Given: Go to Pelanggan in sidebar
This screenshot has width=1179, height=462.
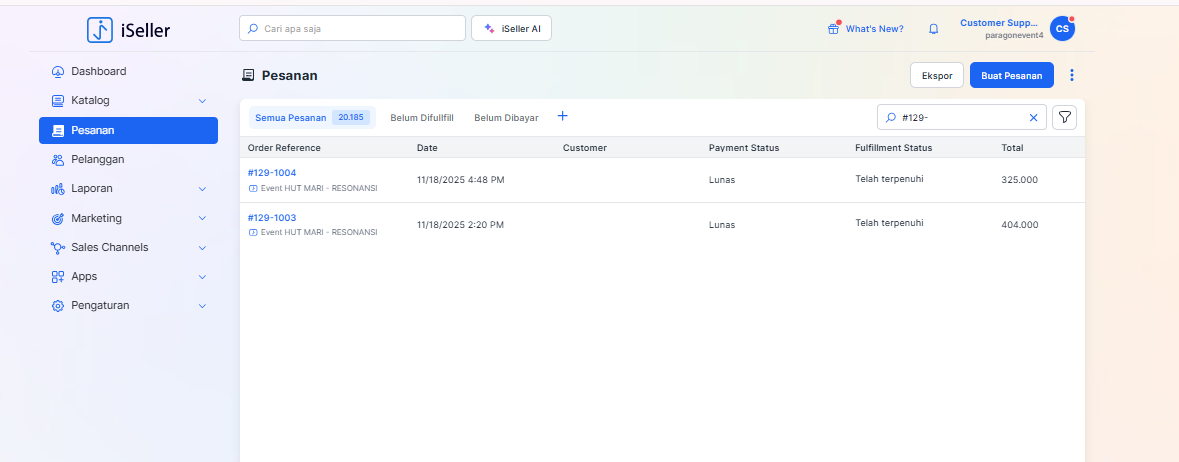Looking at the screenshot, I should (97, 159).
